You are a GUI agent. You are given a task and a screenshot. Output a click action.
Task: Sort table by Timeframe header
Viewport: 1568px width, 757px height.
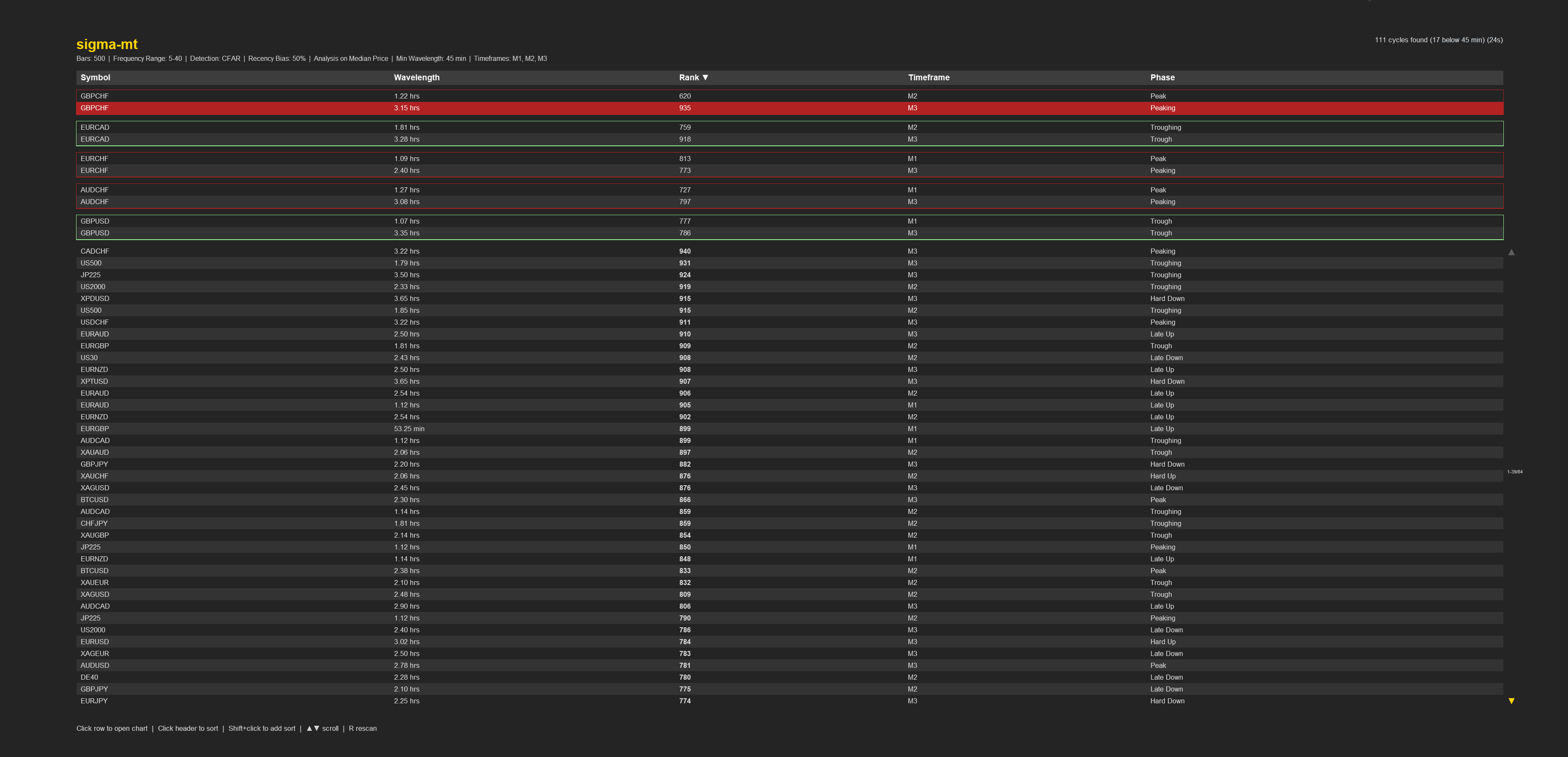pyautogui.click(x=928, y=77)
